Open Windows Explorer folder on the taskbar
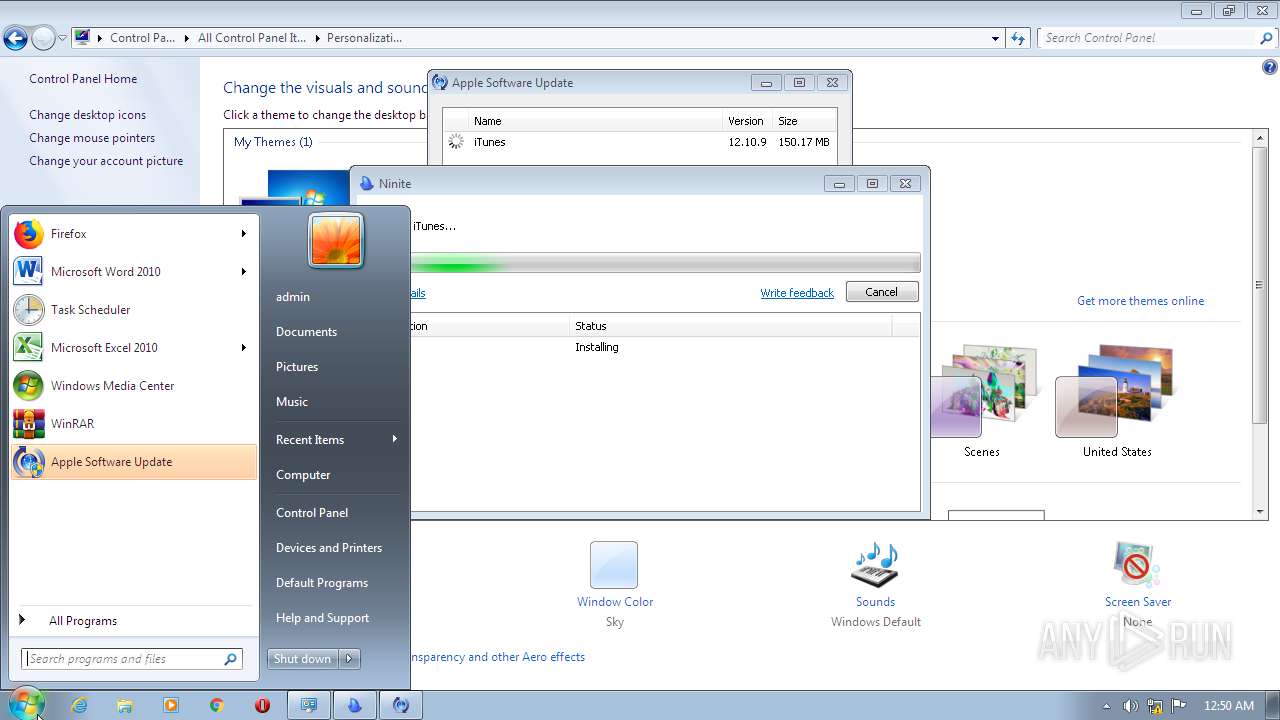The image size is (1280, 720). pyautogui.click(x=125, y=705)
